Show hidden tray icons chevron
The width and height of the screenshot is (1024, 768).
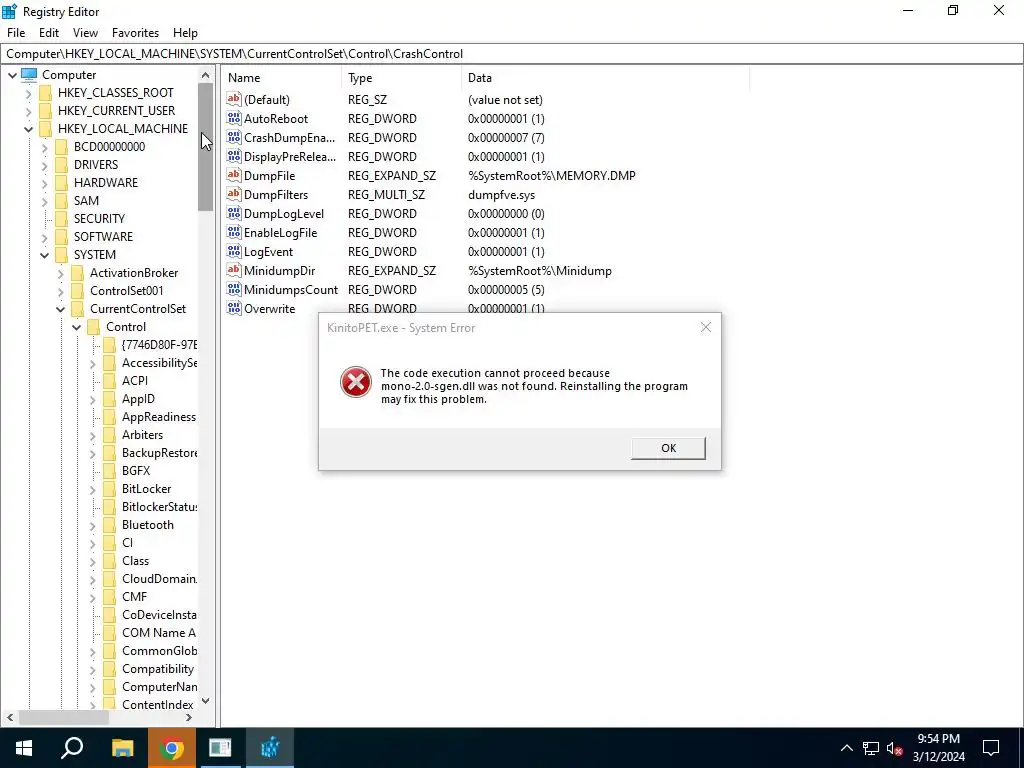[x=846, y=748]
